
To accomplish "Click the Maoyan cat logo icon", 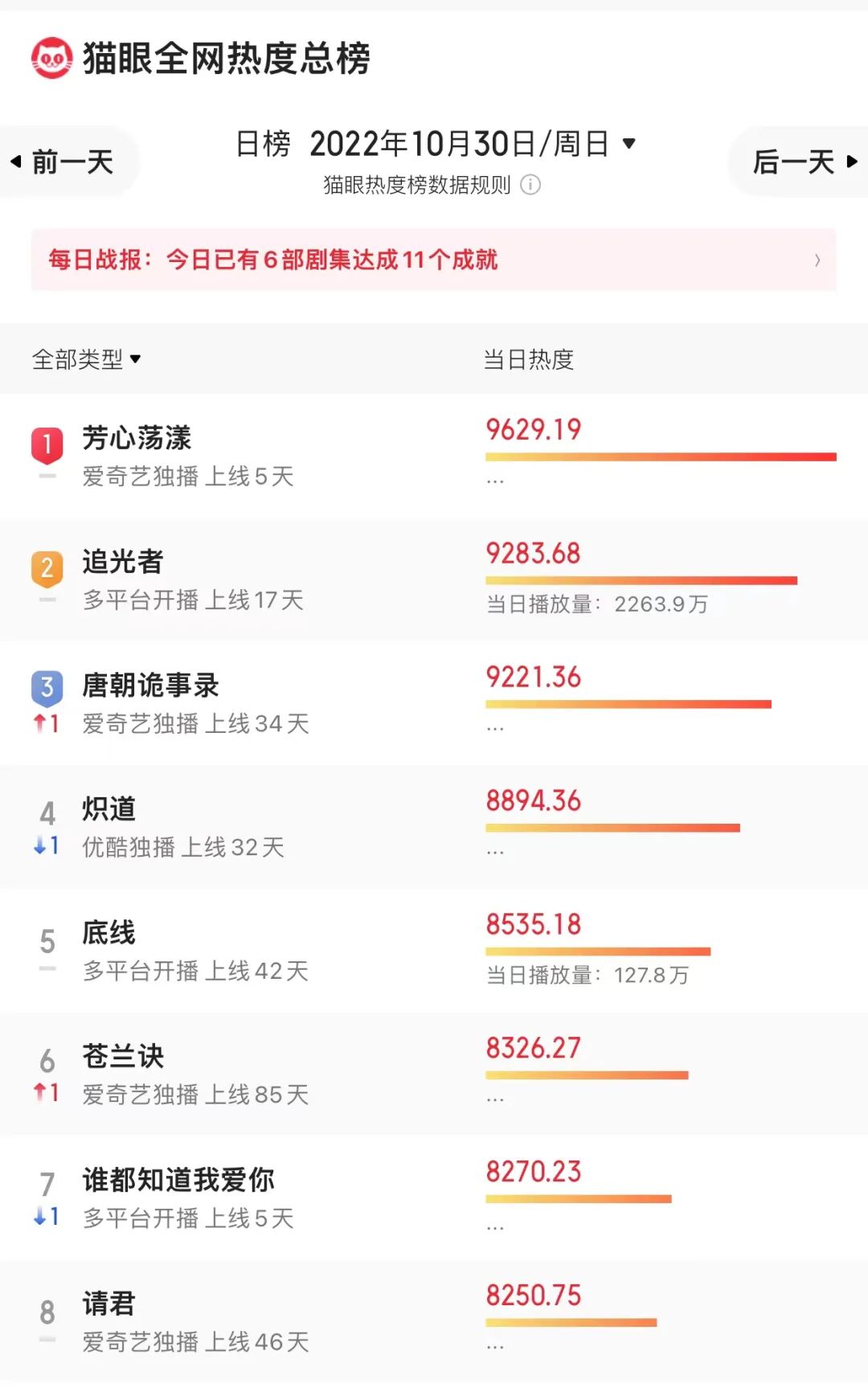I will click(x=51, y=58).
